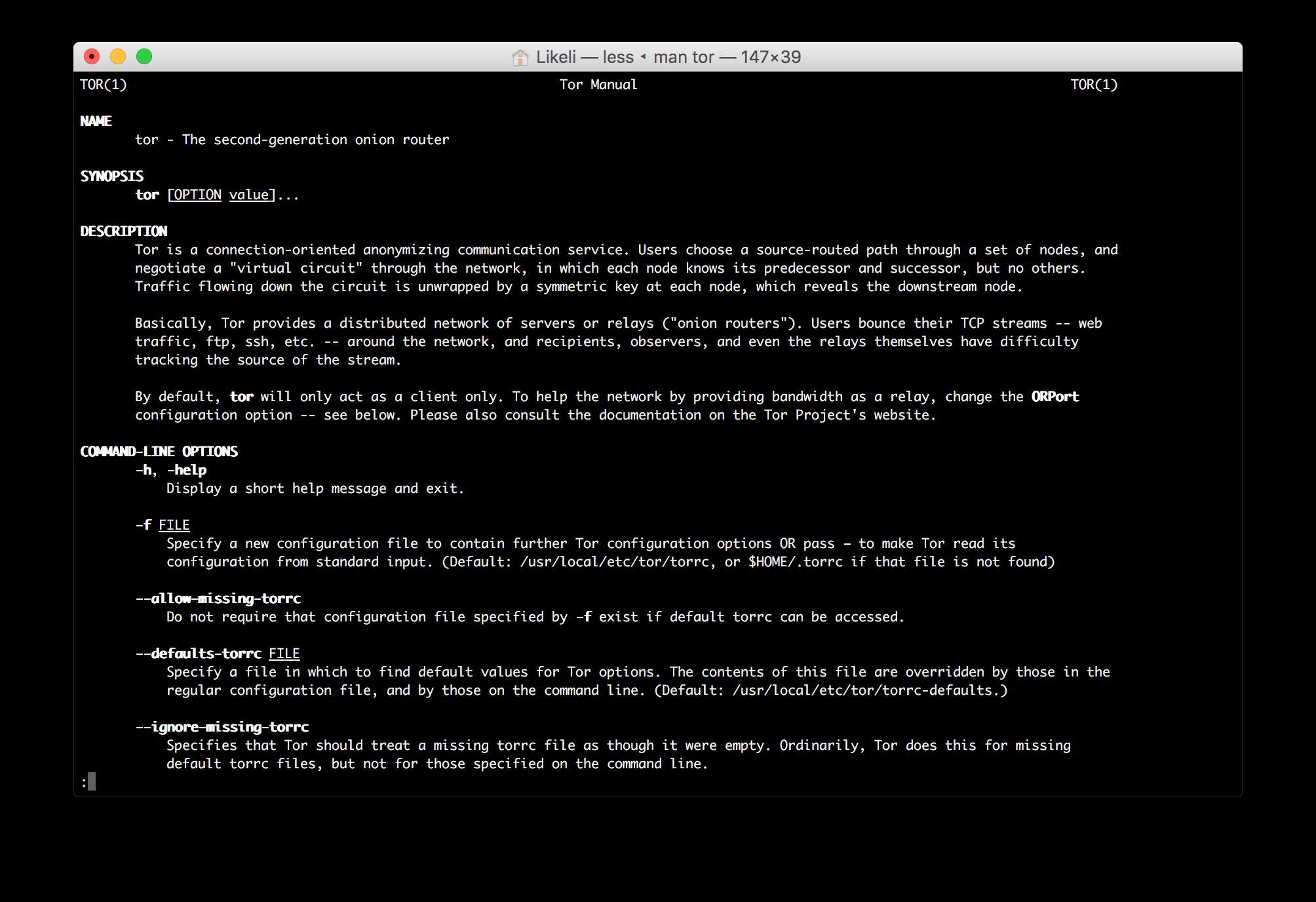The image size is (1316, 902).
Task: Minimize the terminal with yellow button
Action: [118, 57]
